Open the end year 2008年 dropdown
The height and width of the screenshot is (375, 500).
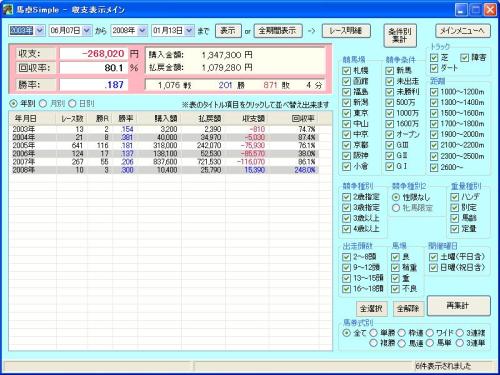pyautogui.click(x=142, y=31)
